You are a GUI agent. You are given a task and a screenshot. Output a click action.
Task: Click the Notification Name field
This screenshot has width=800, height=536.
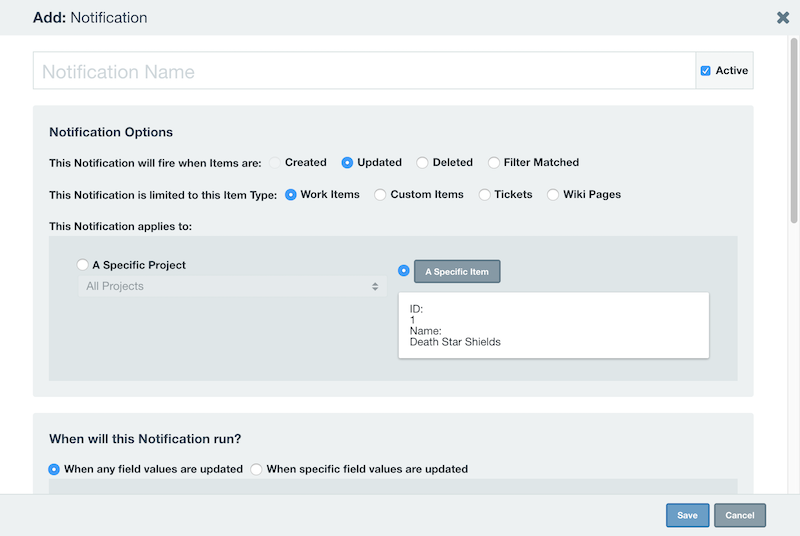point(364,71)
